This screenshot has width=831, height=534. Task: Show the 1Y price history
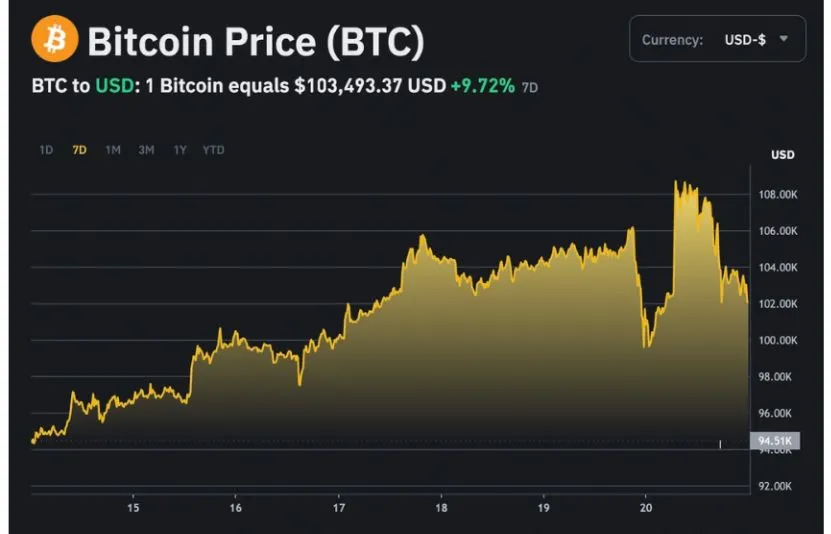point(180,150)
